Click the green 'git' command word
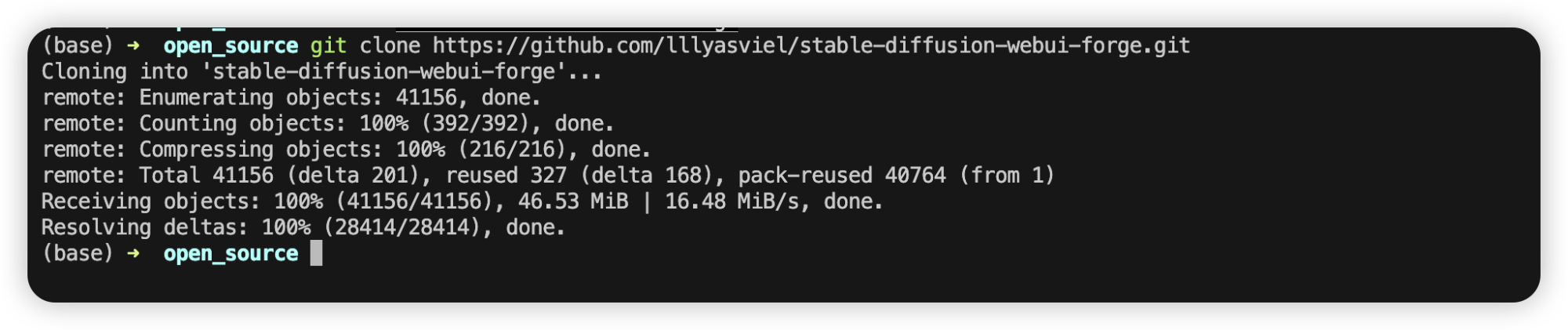 pos(328,46)
